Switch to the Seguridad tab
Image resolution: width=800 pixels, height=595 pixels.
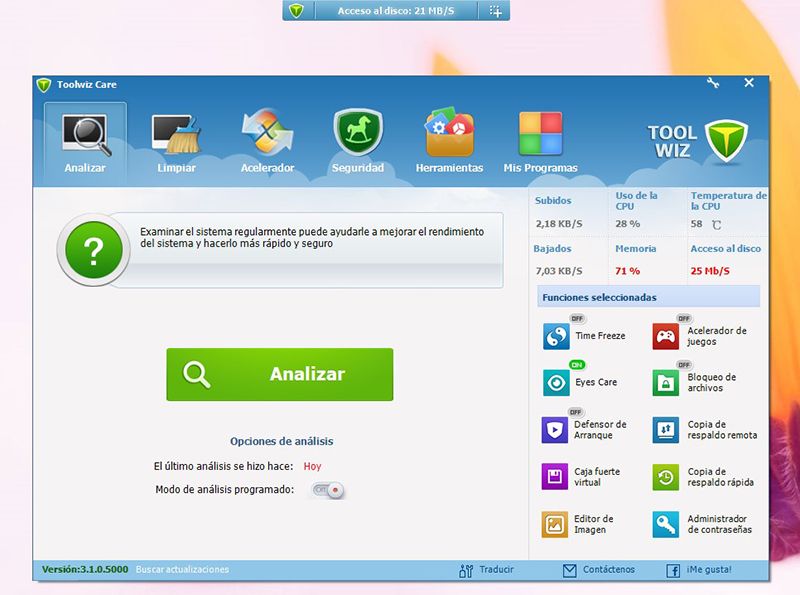pyautogui.click(x=358, y=143)
